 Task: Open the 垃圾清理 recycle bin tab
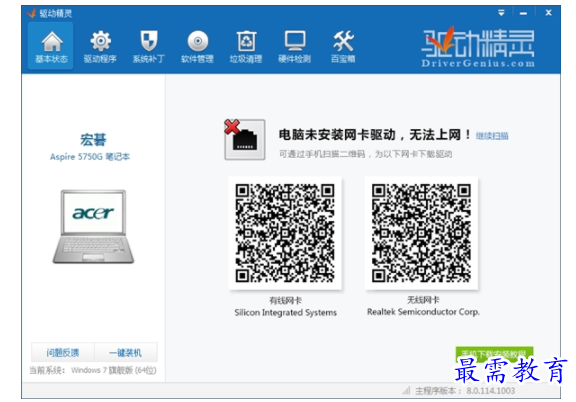[246, 46]
